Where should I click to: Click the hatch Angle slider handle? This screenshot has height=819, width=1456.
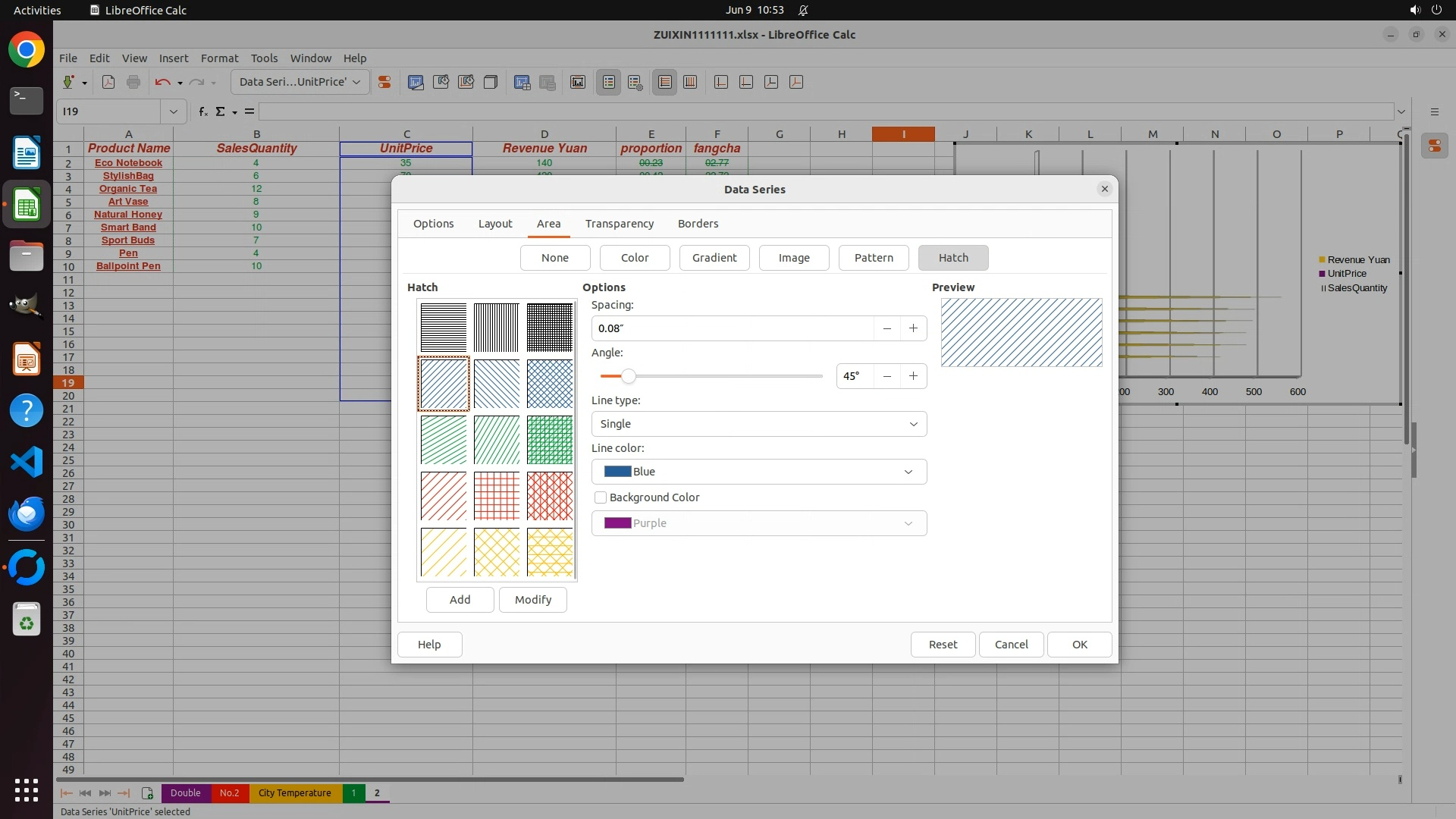point(628,376)
